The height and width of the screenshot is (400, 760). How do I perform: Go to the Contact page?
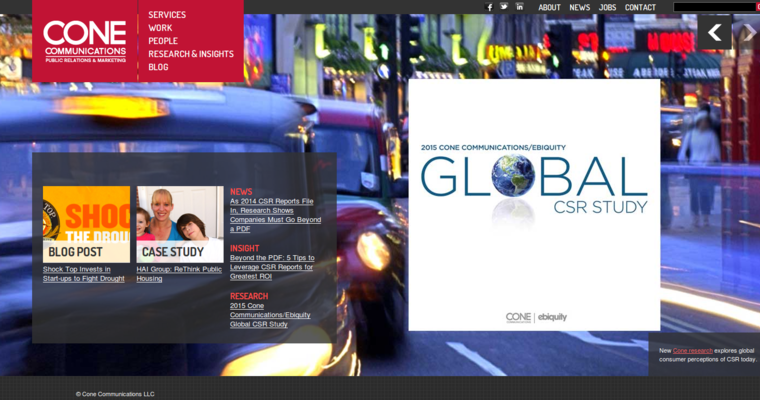[x=640, y=7]
